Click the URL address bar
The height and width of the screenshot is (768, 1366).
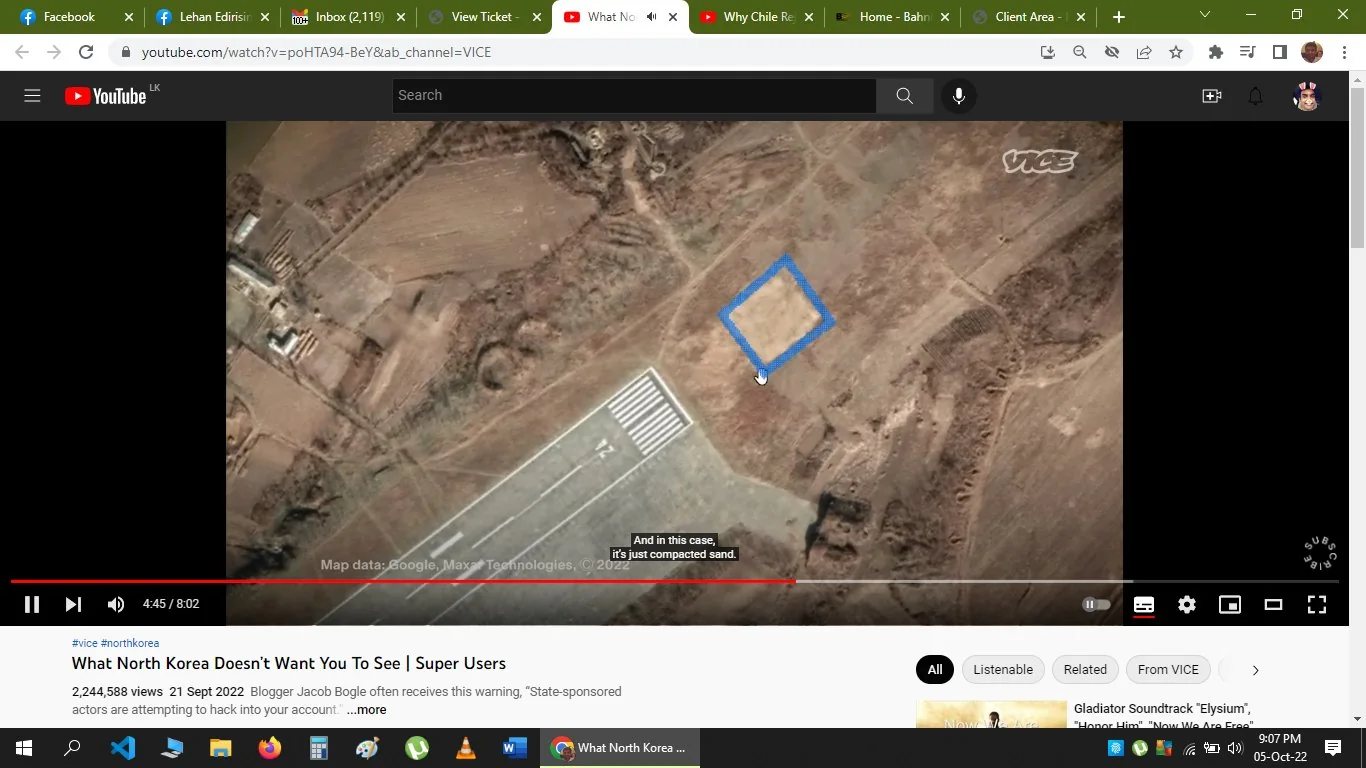(x=580, y=52)
